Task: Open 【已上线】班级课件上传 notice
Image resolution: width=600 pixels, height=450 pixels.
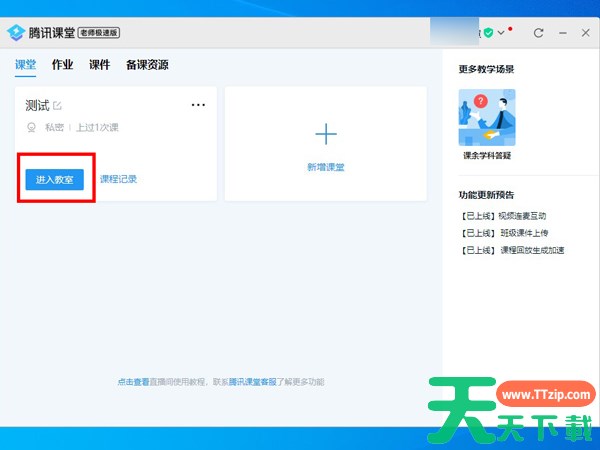Action: pos(505,233)
